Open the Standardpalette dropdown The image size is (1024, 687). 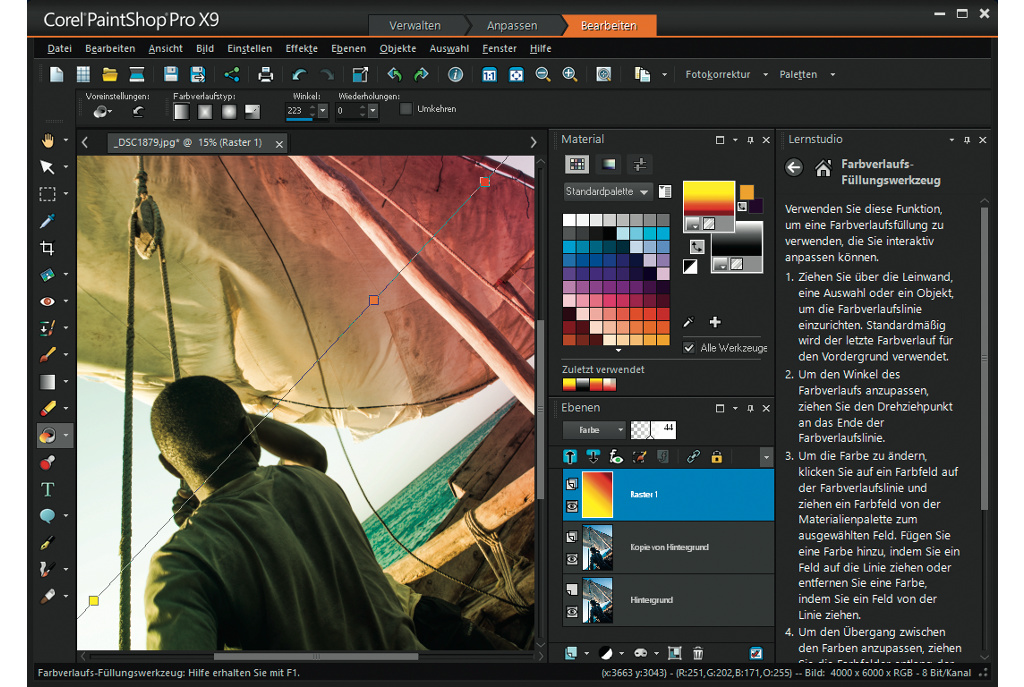tap(608, 191)
